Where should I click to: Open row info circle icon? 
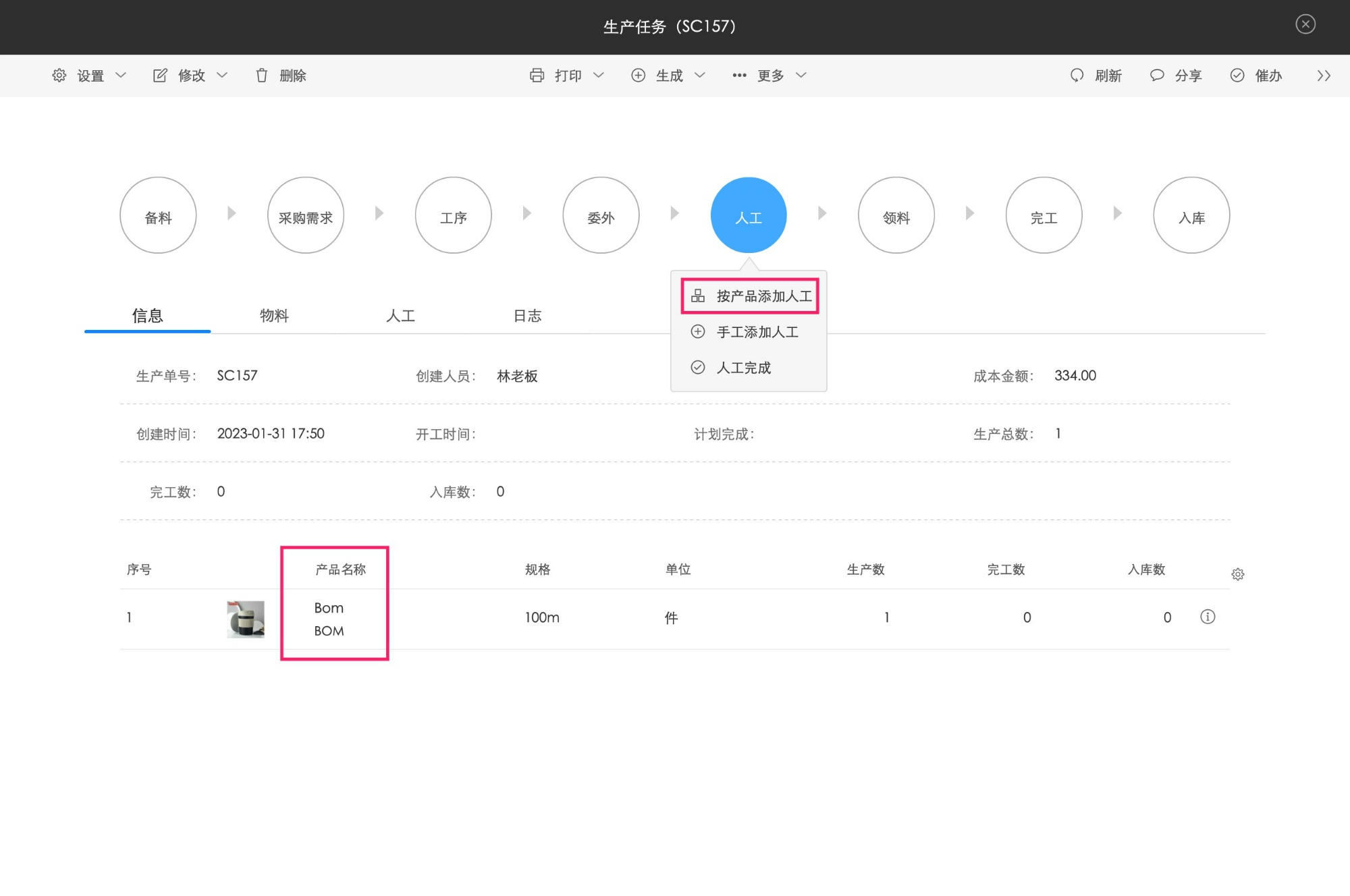click(x=1208, y=617)
